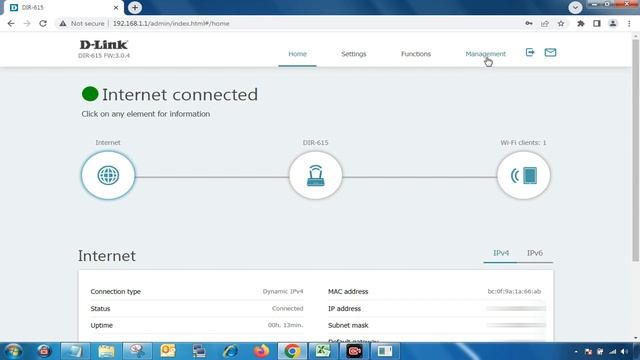Open the Settings menu
Screen dimensions: 640x360
point(354,54)
